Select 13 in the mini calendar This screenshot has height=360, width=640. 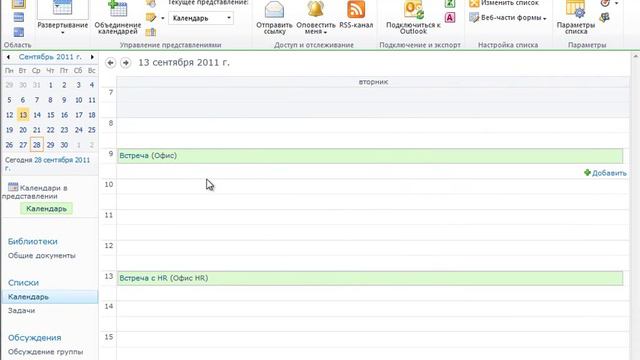click(23, 115)
